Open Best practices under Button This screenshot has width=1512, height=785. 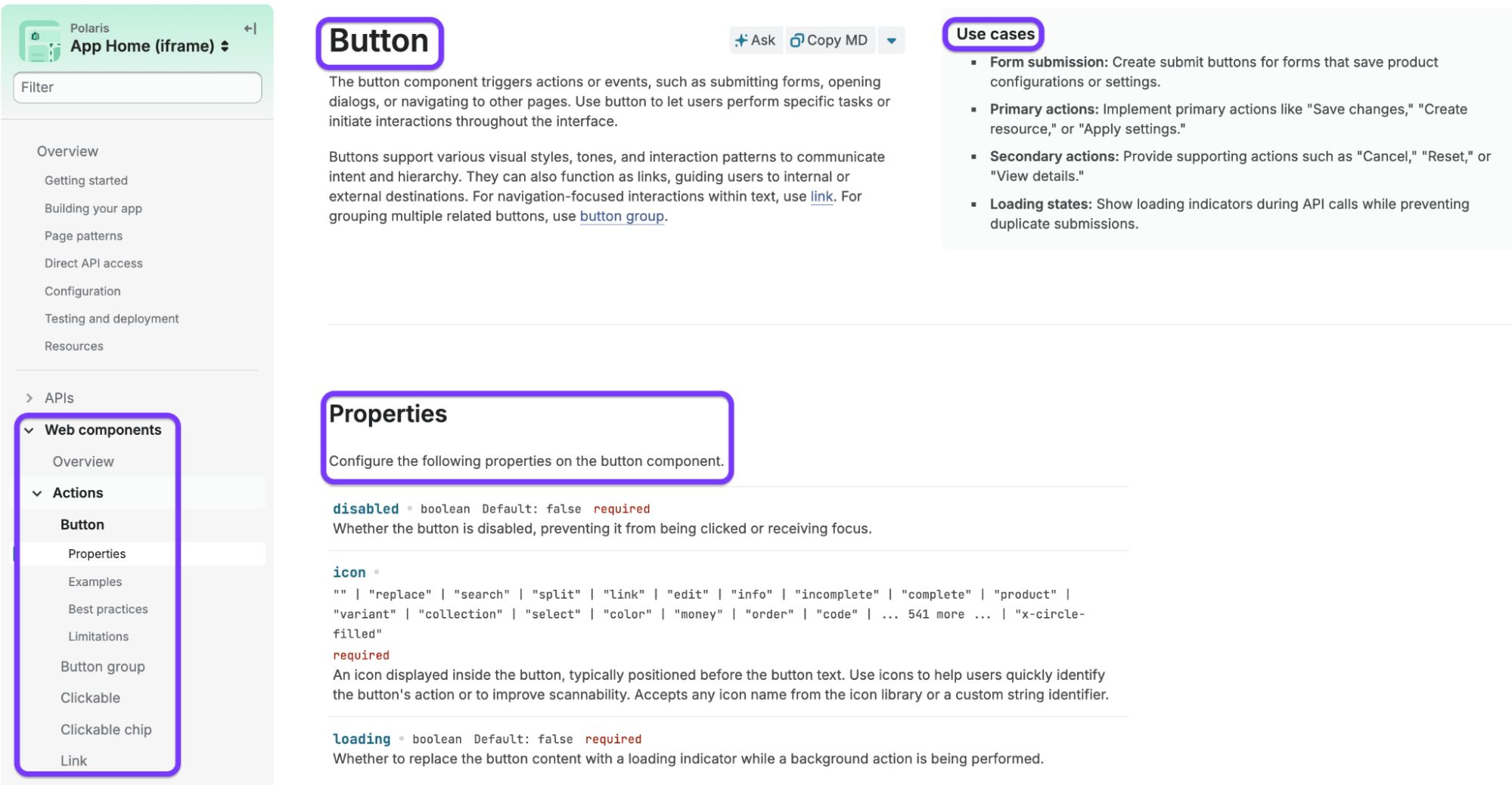click(108, 610)
